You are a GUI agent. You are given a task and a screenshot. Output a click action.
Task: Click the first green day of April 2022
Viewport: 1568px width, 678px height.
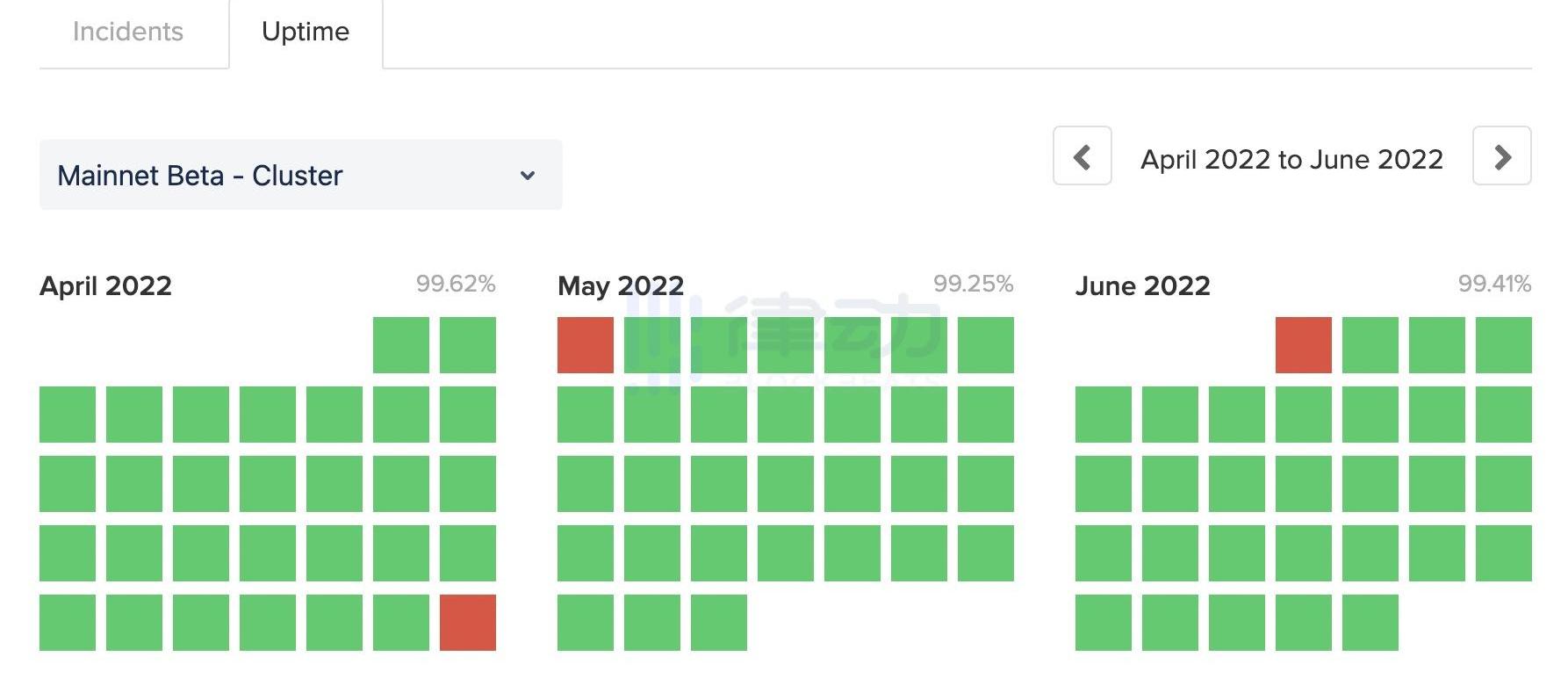coord(401,345)
